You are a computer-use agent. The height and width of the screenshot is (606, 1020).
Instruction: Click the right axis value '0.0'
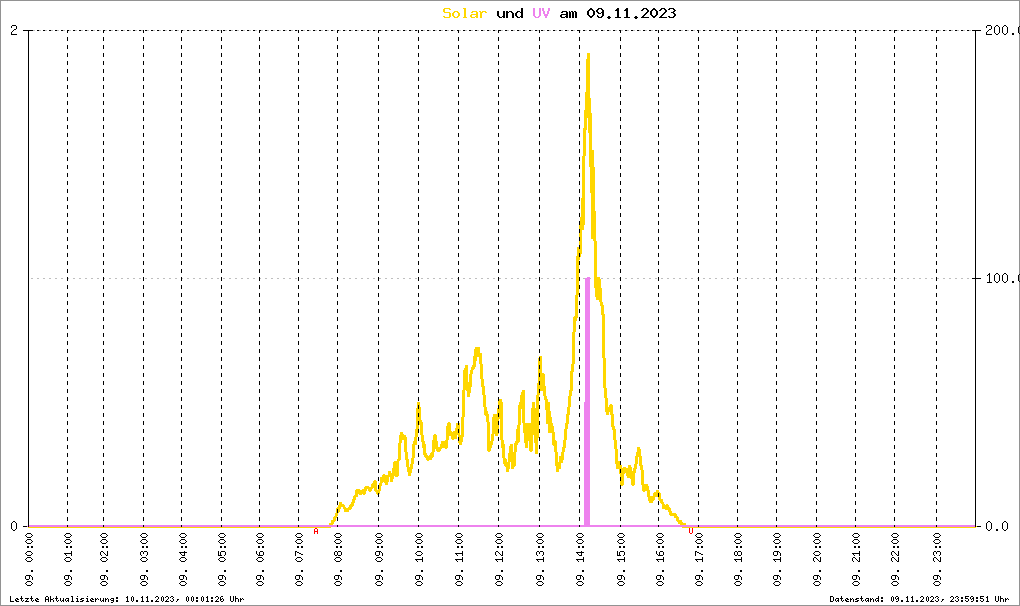pos(998,526)
